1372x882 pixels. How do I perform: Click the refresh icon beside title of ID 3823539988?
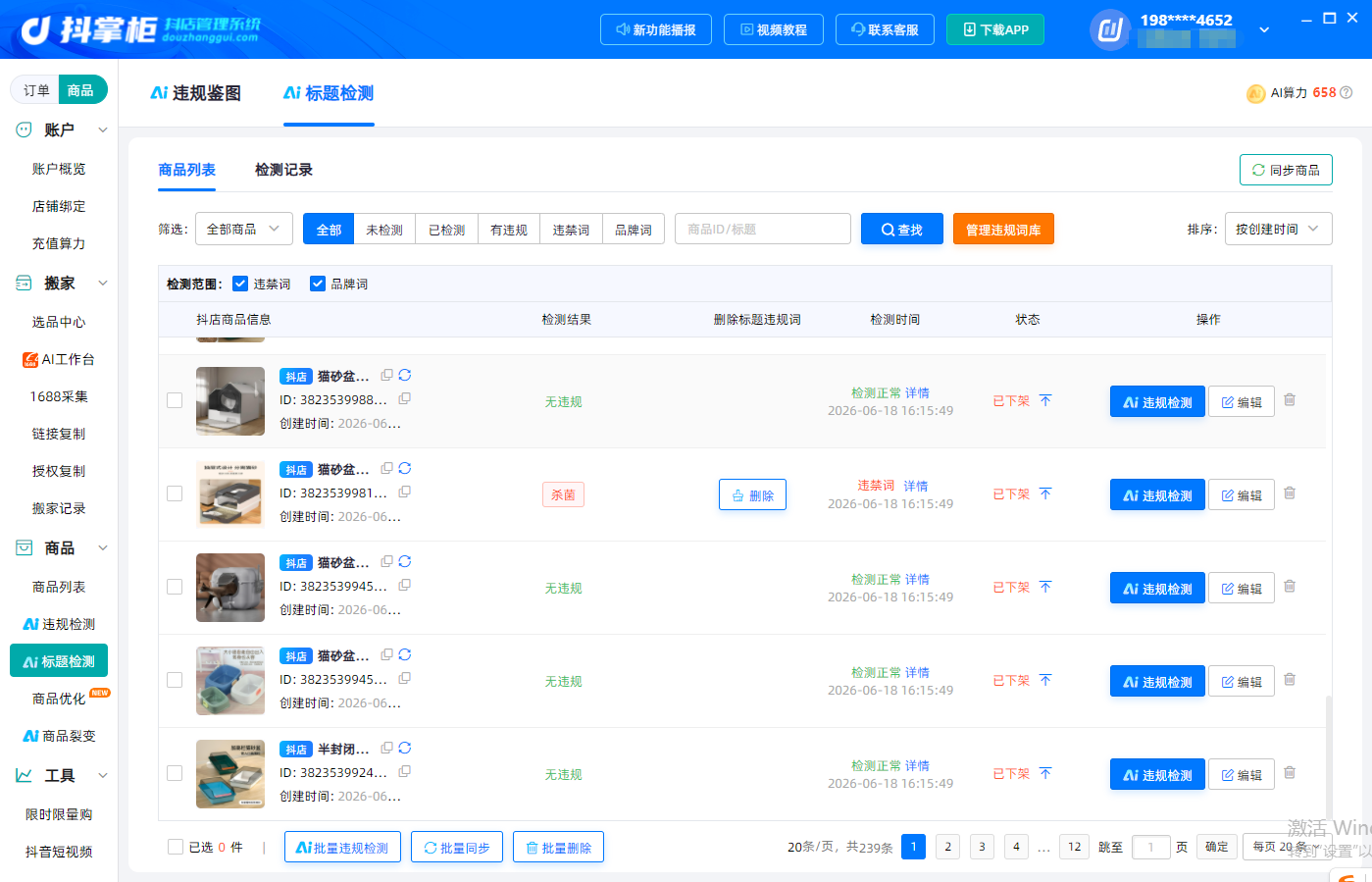[405, 375]
